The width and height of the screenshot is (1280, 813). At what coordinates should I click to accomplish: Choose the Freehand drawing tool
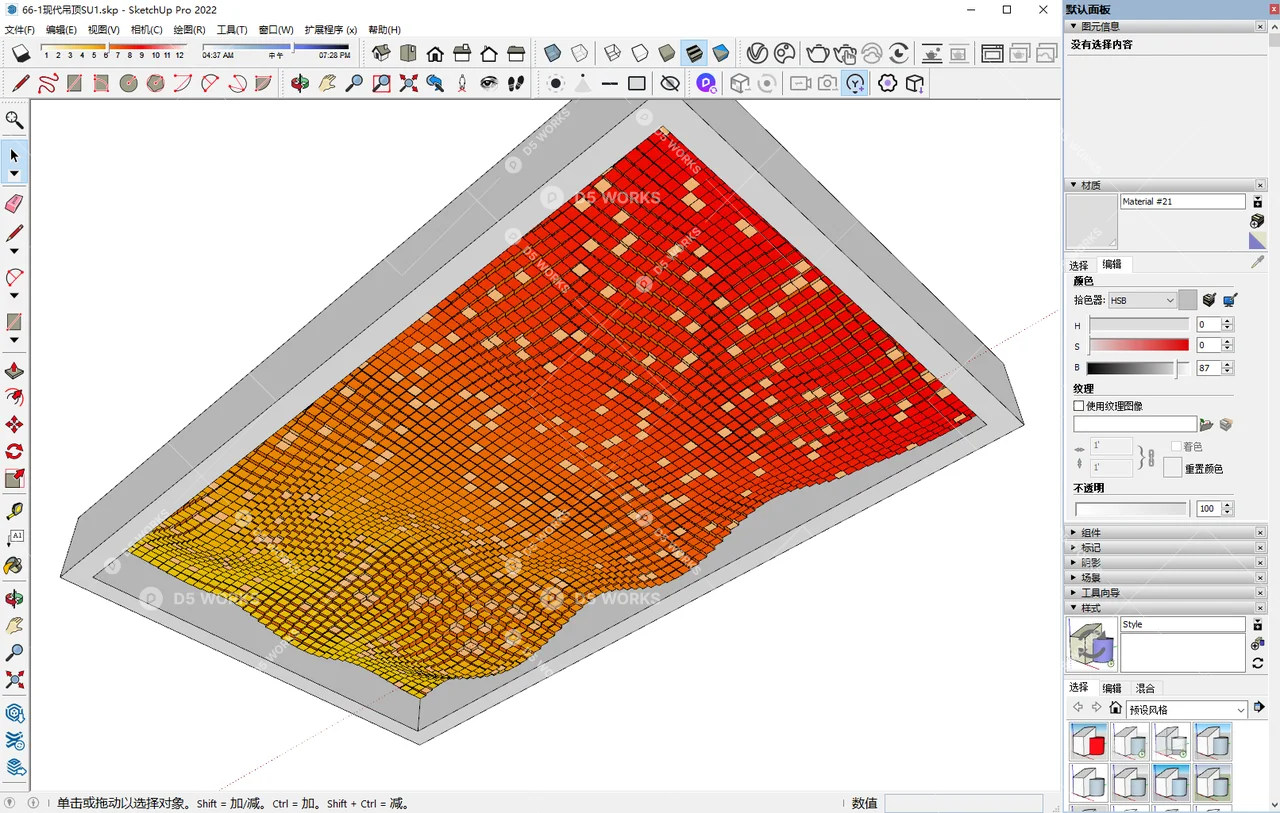48,84
